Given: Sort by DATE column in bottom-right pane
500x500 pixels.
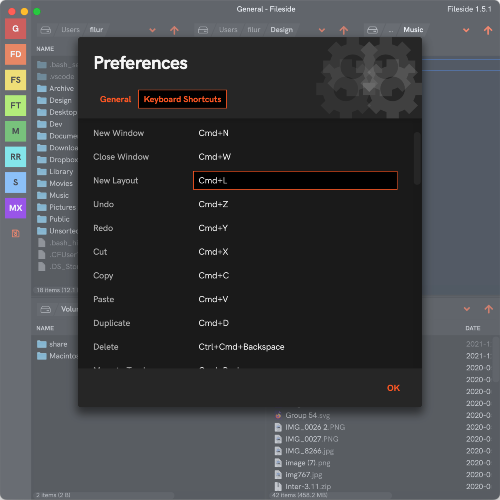Looking at the screenshot, I should pos(473,328).
